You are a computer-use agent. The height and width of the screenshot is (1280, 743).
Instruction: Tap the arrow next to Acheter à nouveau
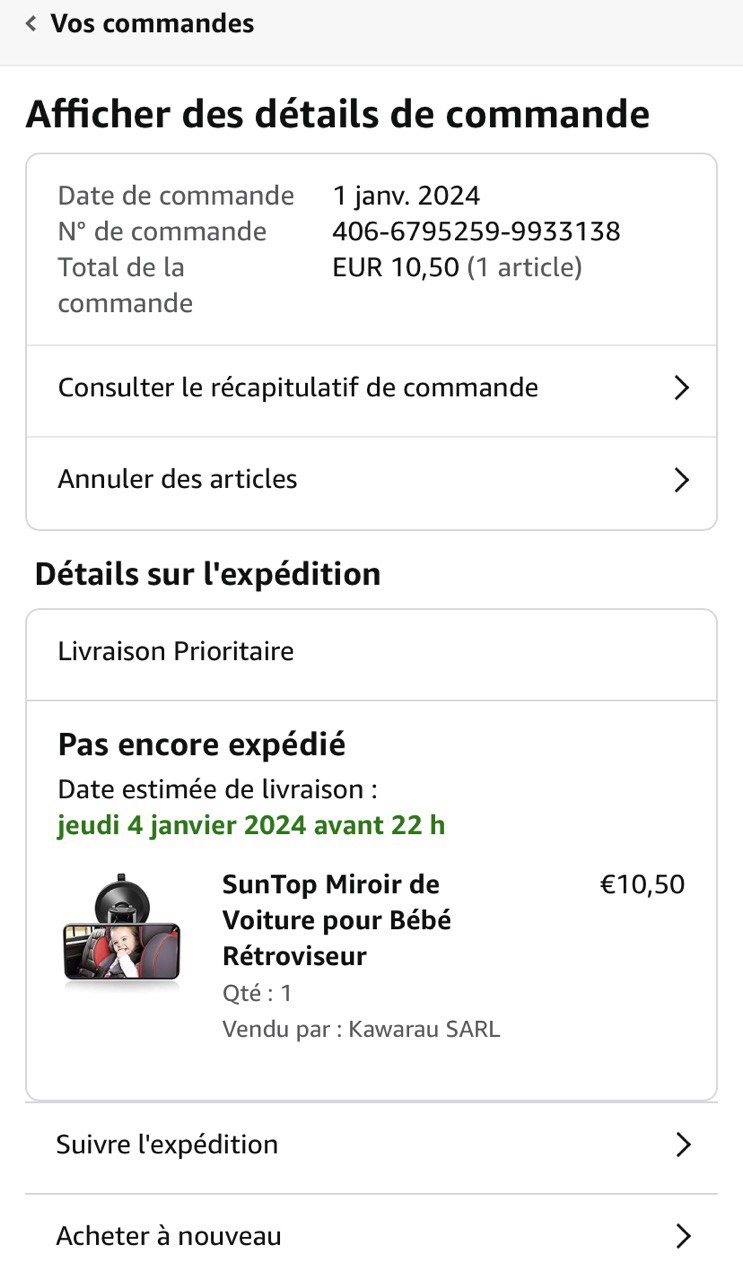point(682,1237)
